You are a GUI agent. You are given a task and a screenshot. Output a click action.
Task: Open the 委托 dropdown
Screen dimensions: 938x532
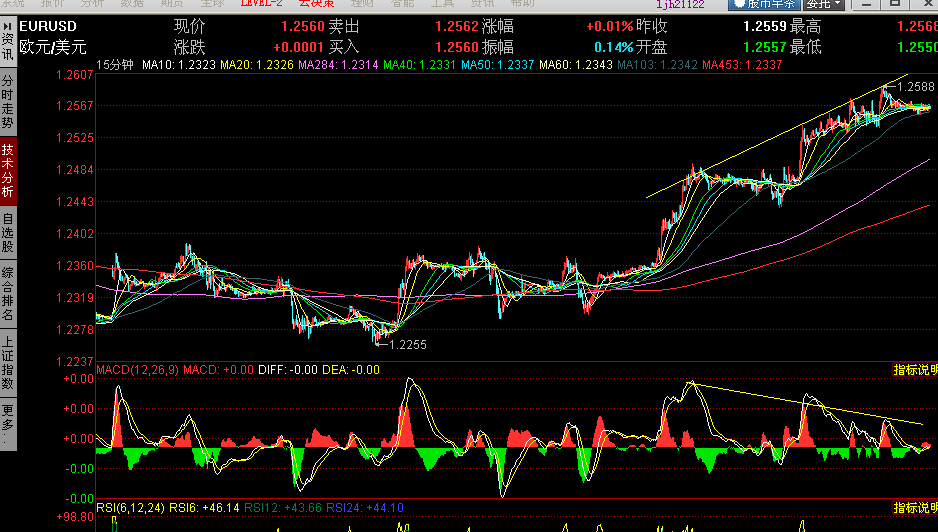(824, 4)
